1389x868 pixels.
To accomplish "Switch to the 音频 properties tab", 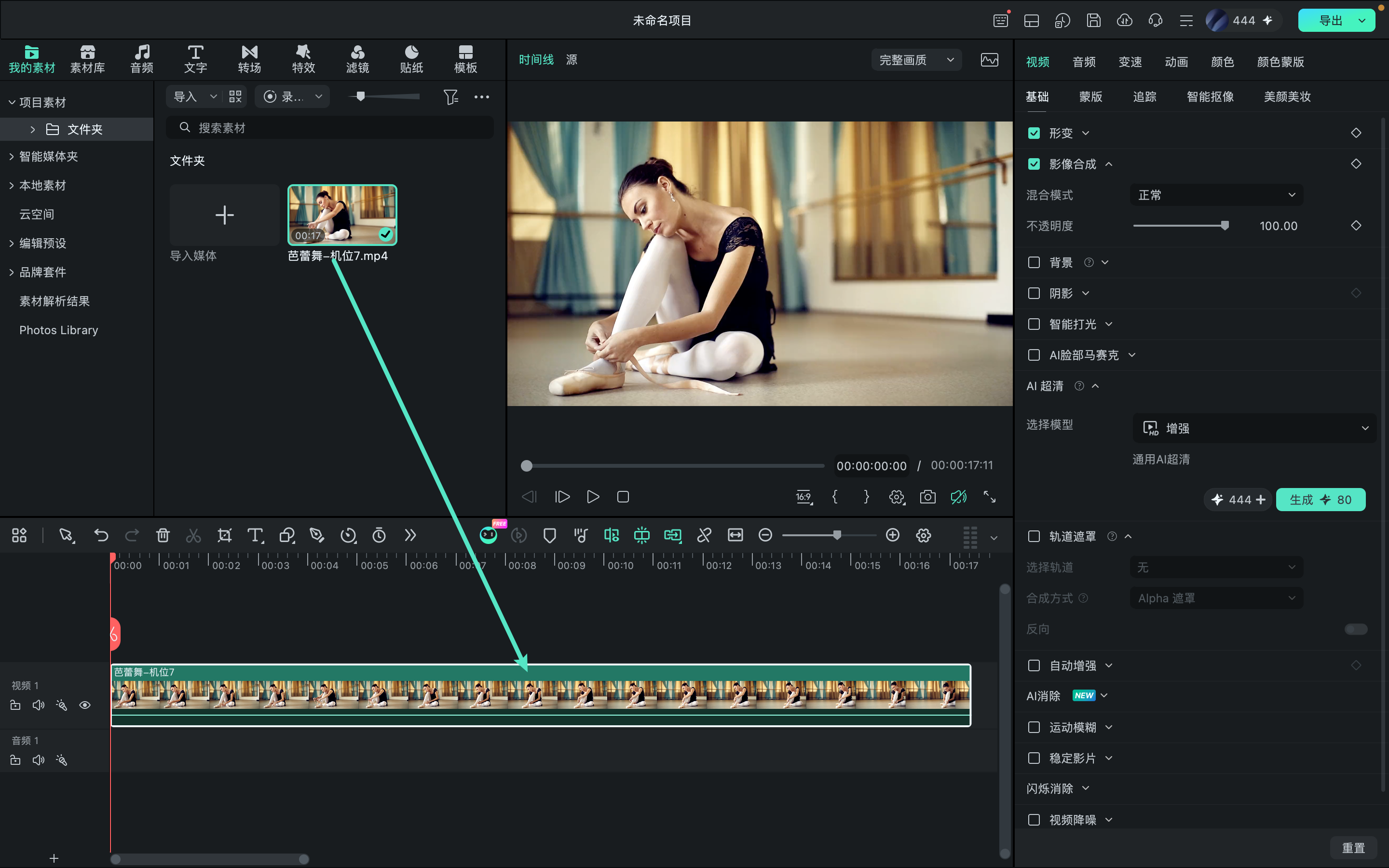I will [1084, 62].
